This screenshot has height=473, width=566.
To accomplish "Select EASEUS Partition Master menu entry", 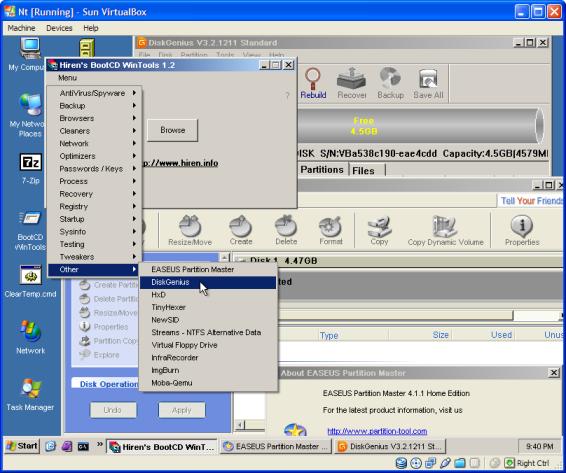I will tap(208, 270).
